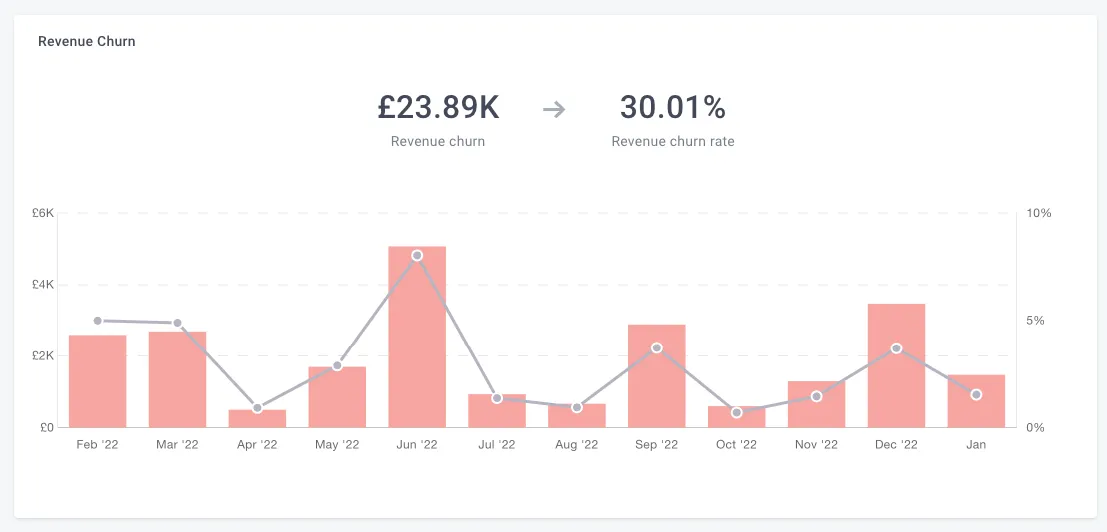Click the Revenue Churn card title
The height and width of the screenshot is (532, 1107).
click(87, 42)
